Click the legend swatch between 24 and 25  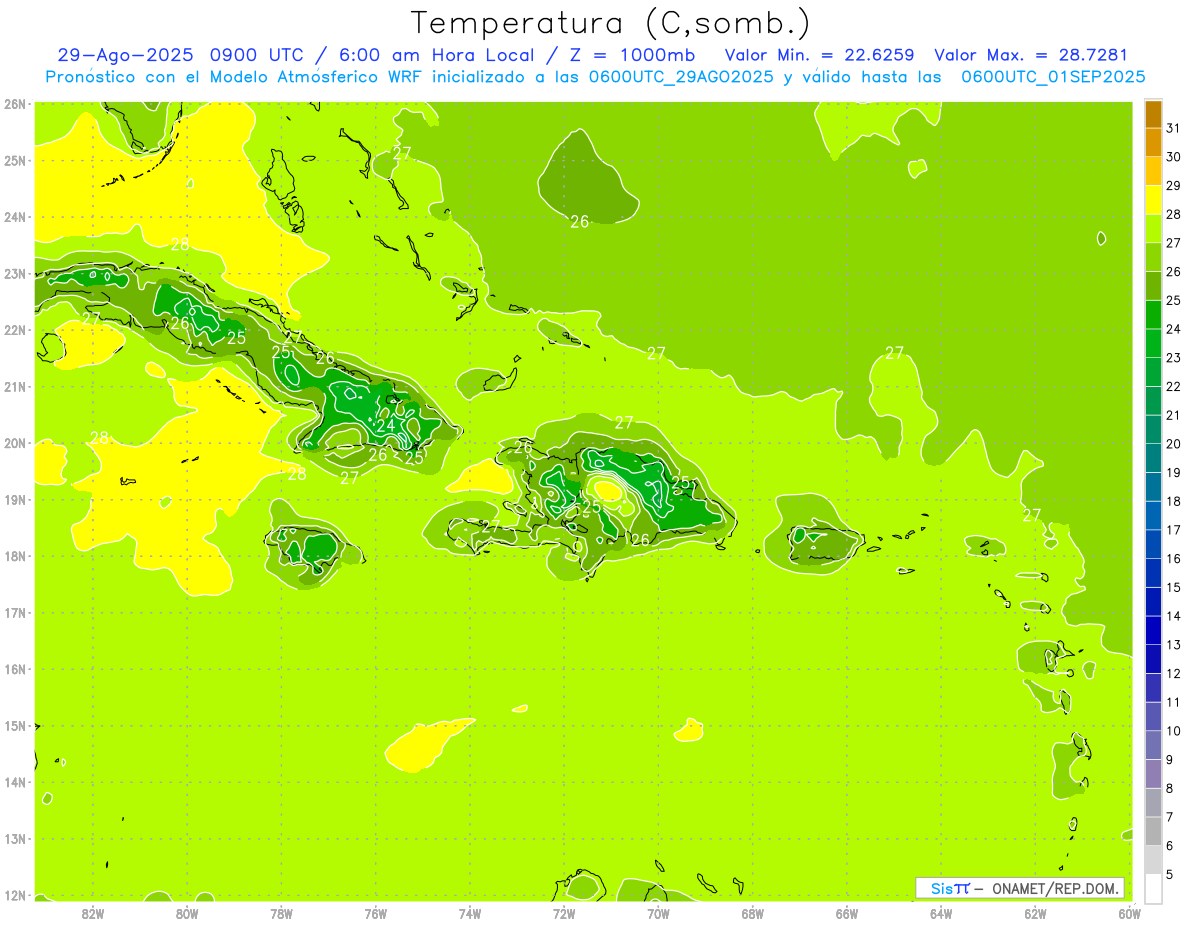pos(1153,315)
